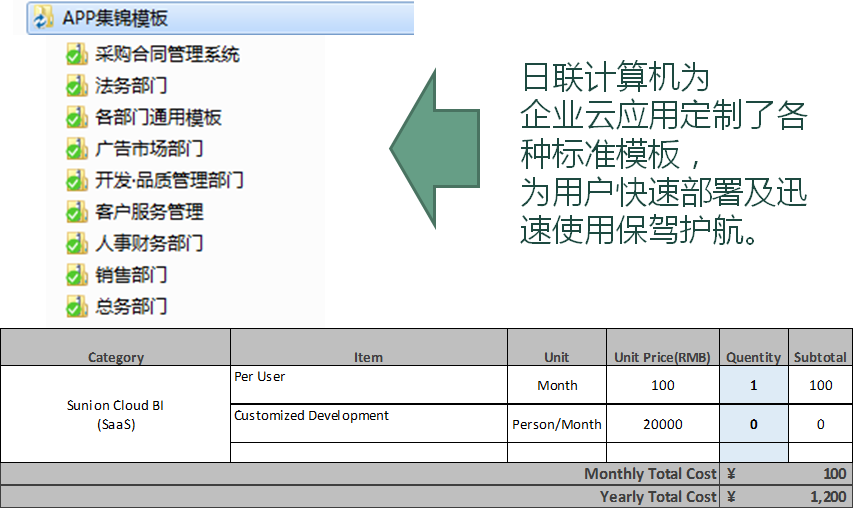The image size is (854, 509).
Task: Select the 广告市场部门 entry
Action: point(149,149)
